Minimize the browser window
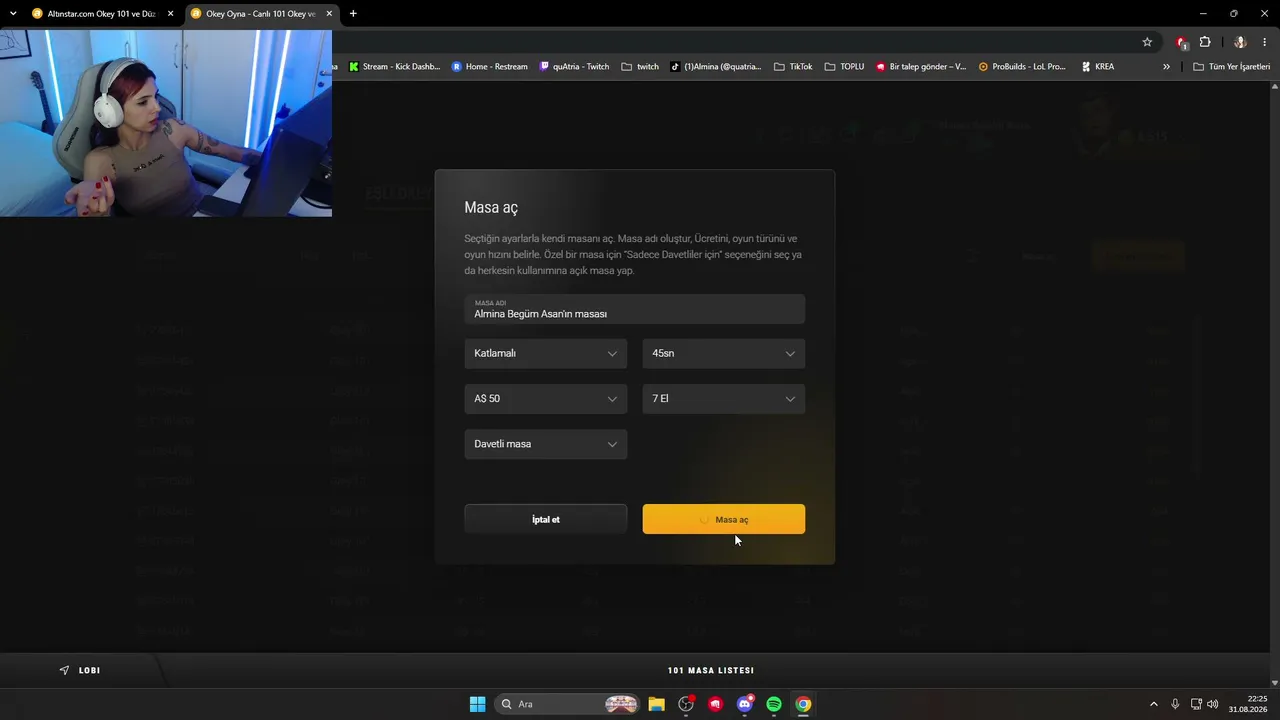This screenshot has height=720, width=1280. [1205, 14]
